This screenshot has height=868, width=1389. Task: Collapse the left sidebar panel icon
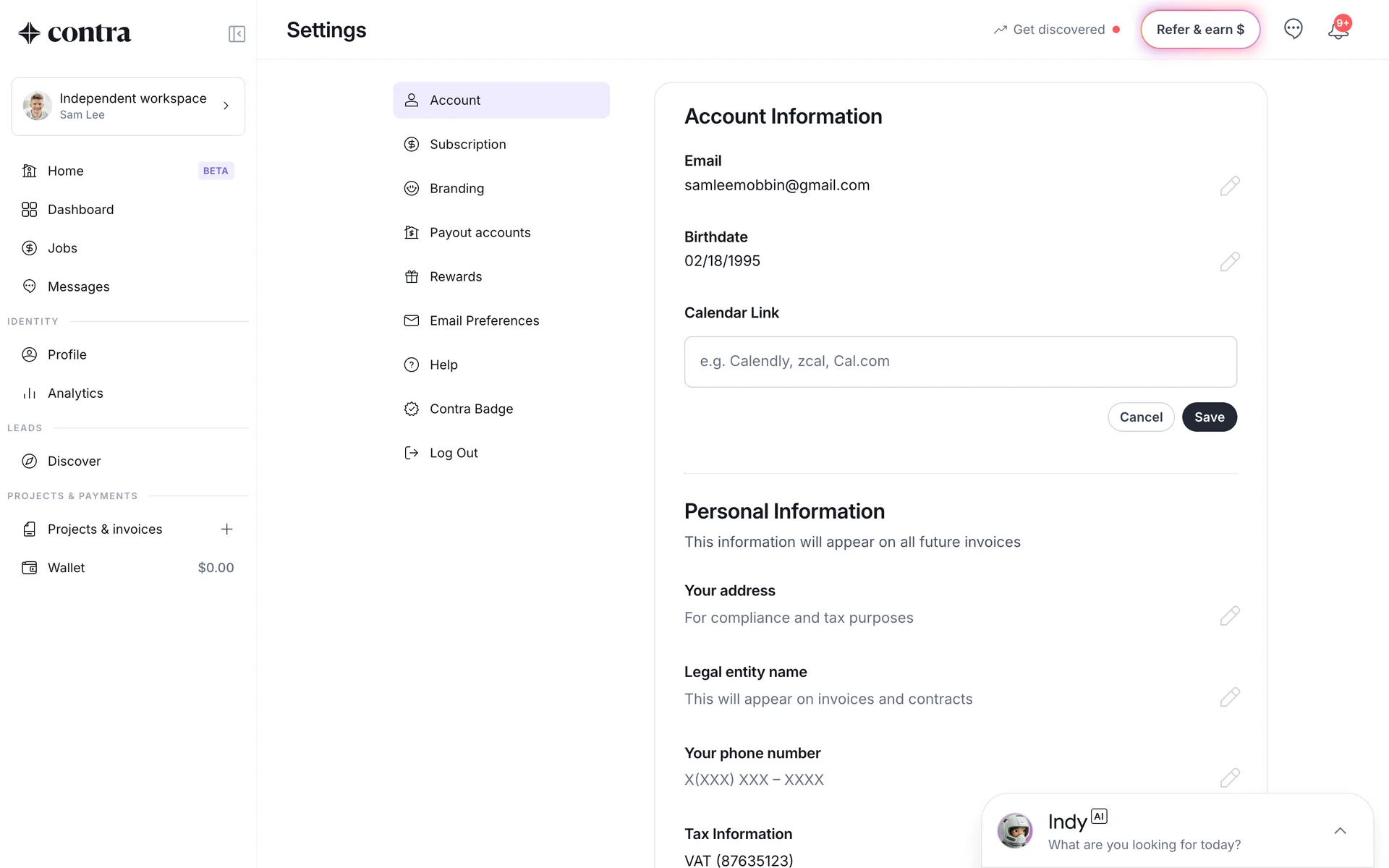[x=237, y=34]
